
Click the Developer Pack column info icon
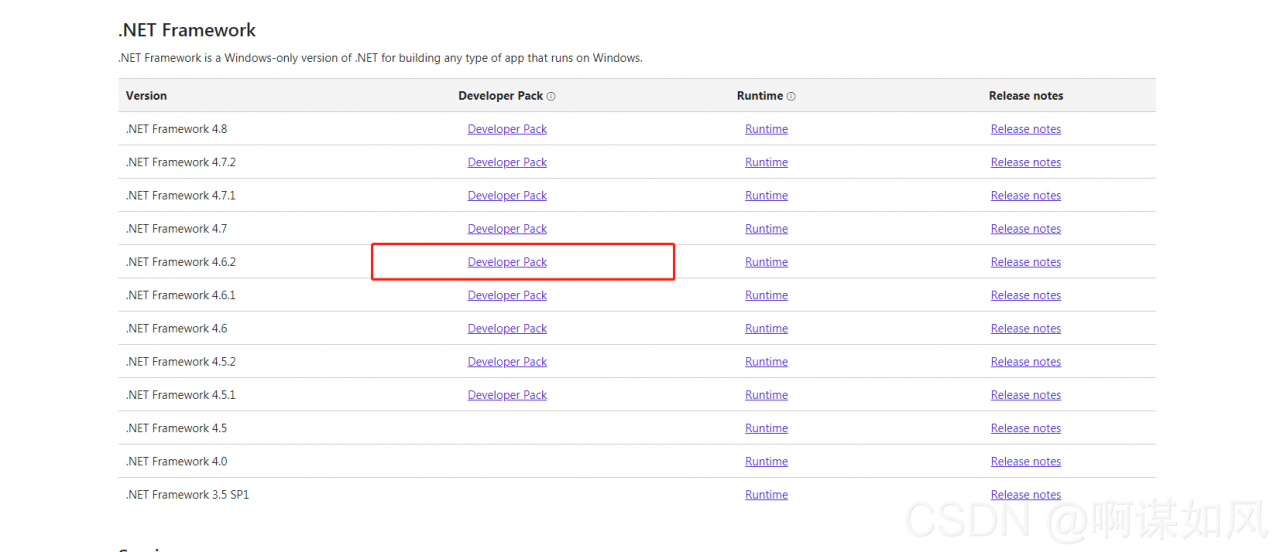coord(551,96)
